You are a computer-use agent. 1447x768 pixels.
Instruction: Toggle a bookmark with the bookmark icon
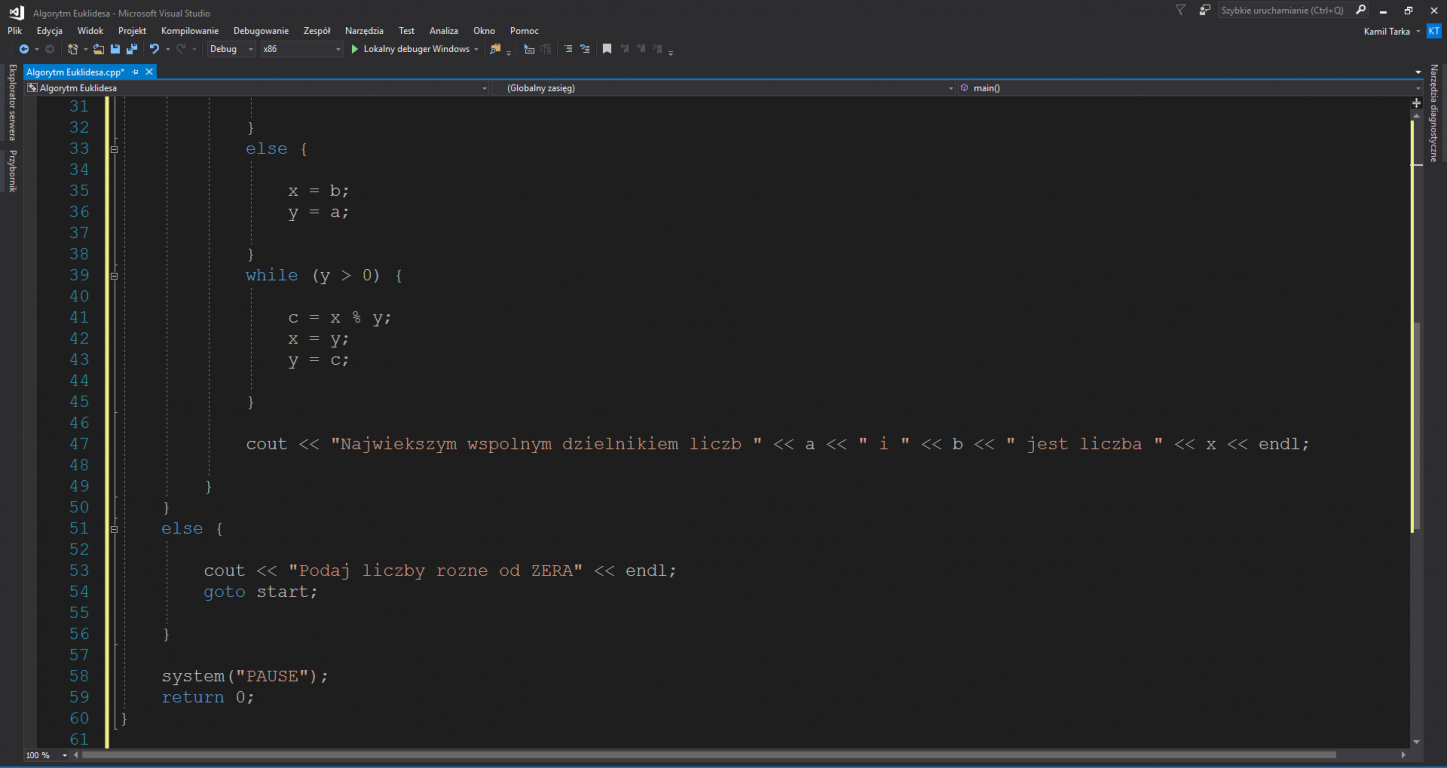[606, 49]
